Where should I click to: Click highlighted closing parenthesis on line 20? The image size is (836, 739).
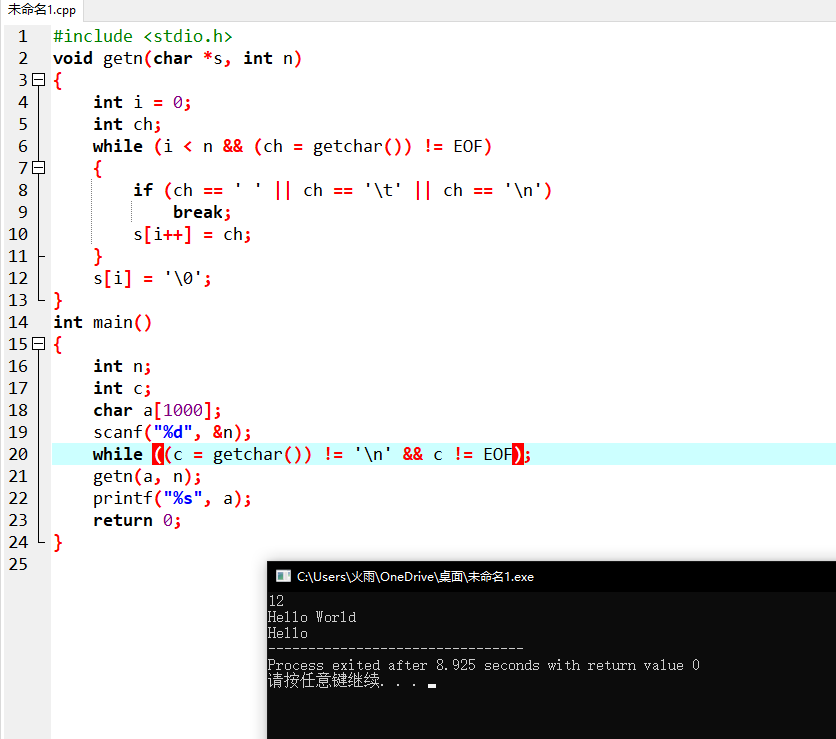pyautogui.click(x=518, y=454)
